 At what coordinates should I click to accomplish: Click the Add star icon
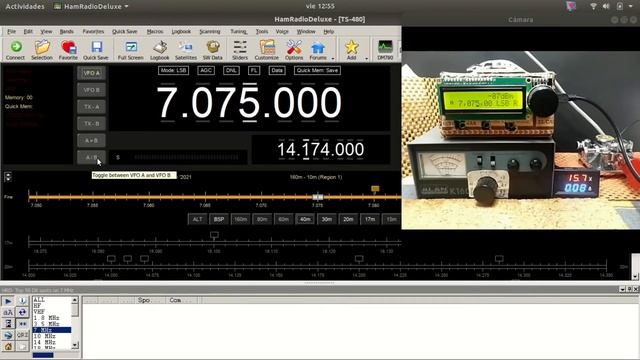(x=351, y=50)
